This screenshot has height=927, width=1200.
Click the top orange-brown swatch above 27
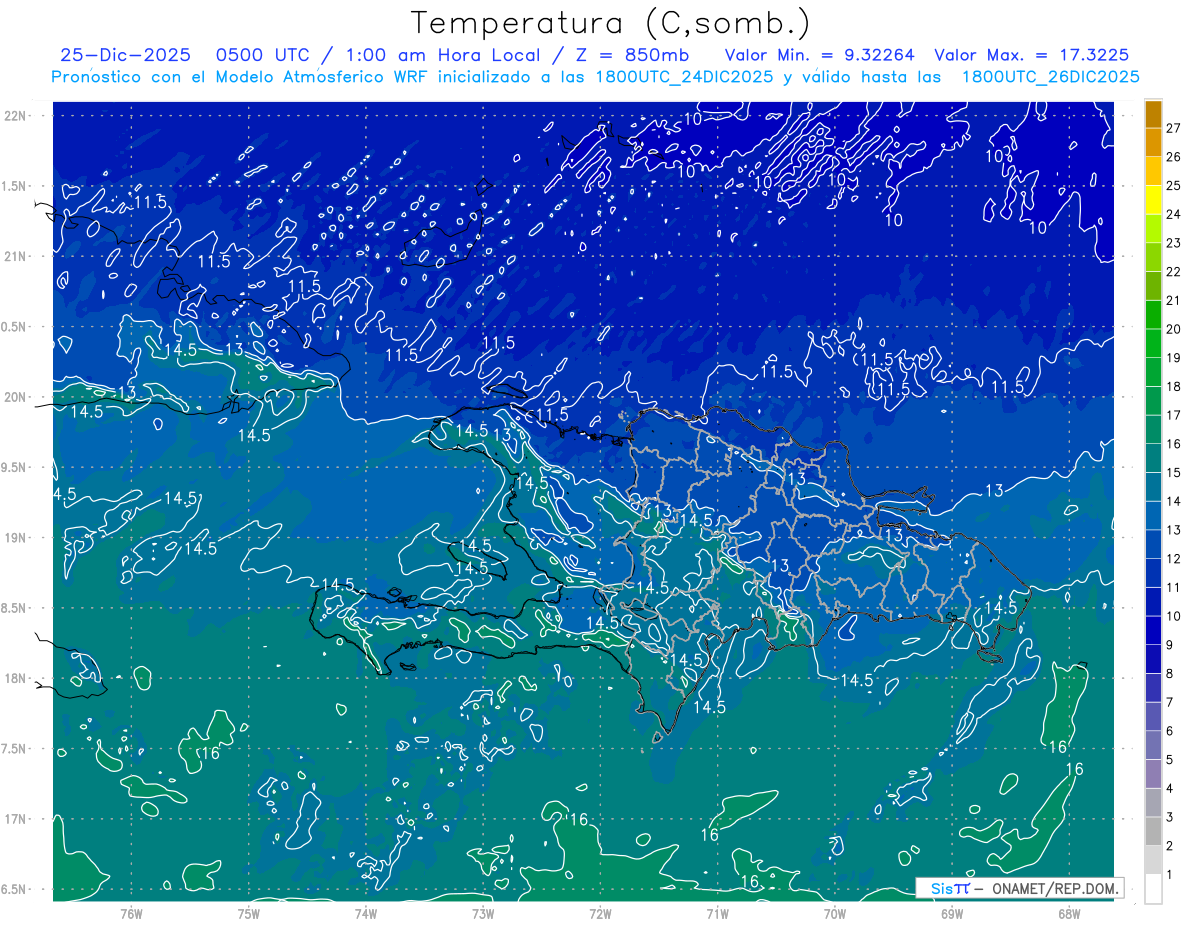click(x=1153, y=114)
